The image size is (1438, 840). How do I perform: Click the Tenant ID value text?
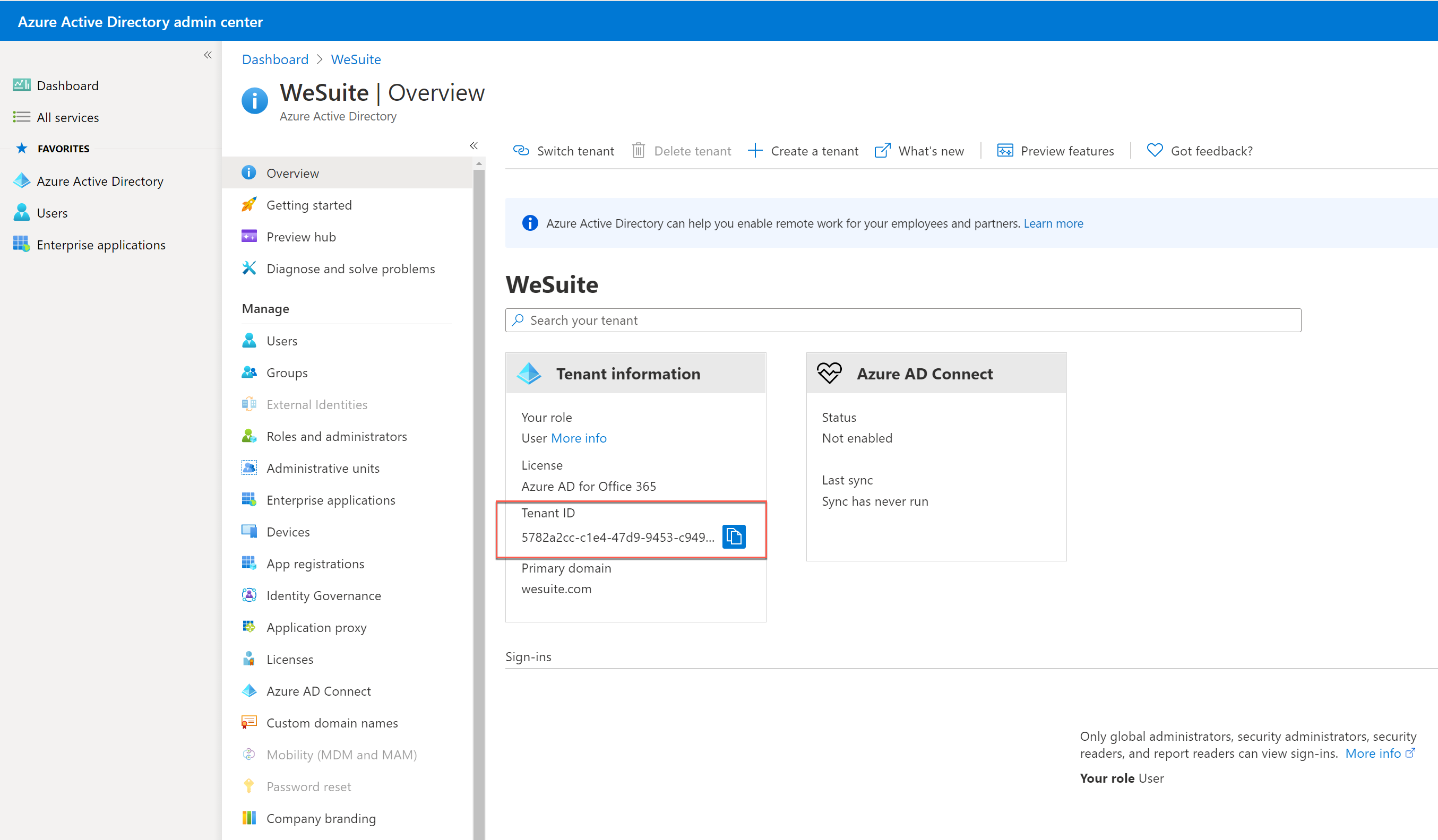click(x=617, y=537)
